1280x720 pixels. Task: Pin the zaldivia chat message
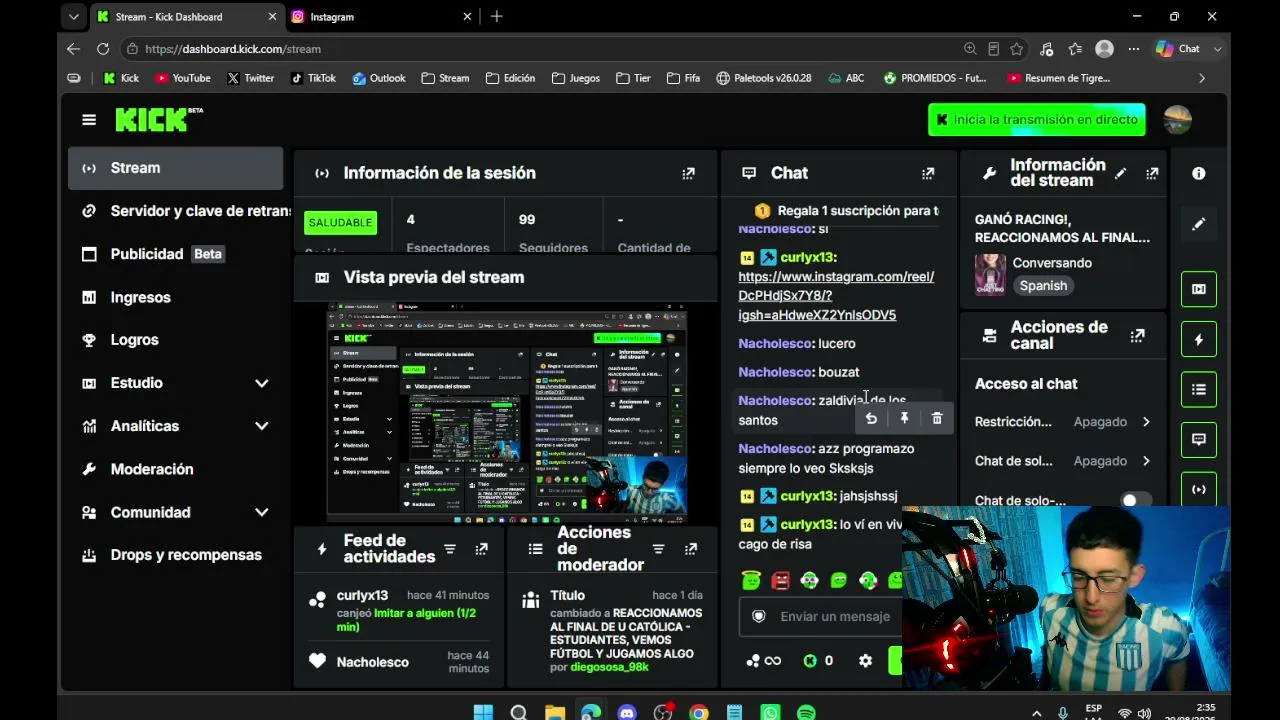tap(904, 419)
